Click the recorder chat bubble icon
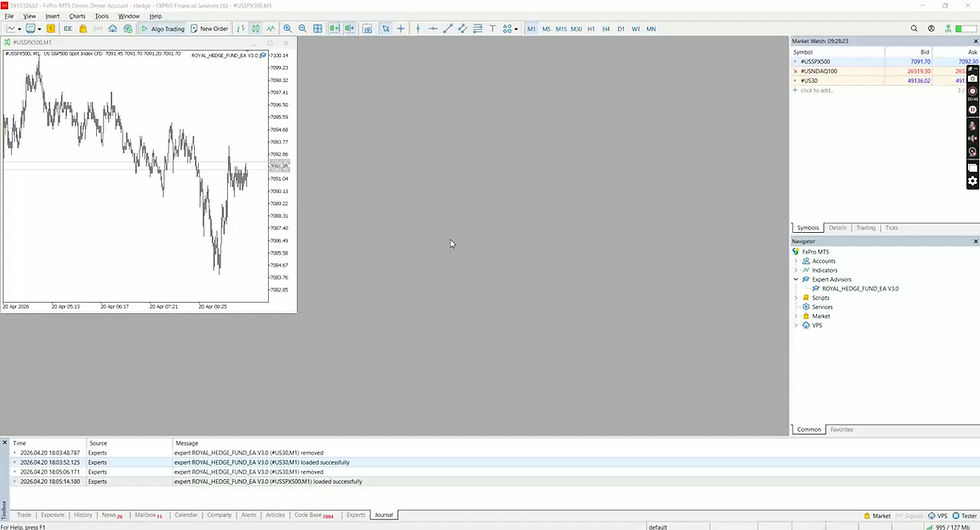 pyautogui.click(x=972, y=168)
